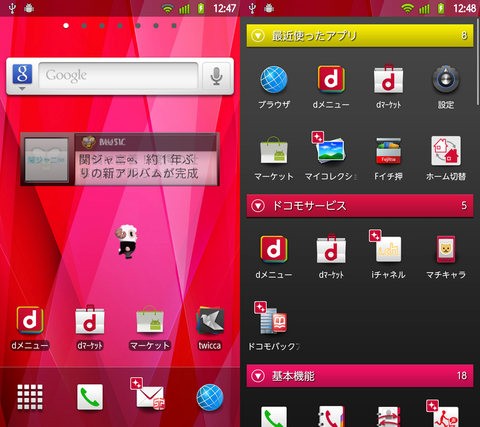Switch to the second home screen page dot

click(x=84, y=26)
